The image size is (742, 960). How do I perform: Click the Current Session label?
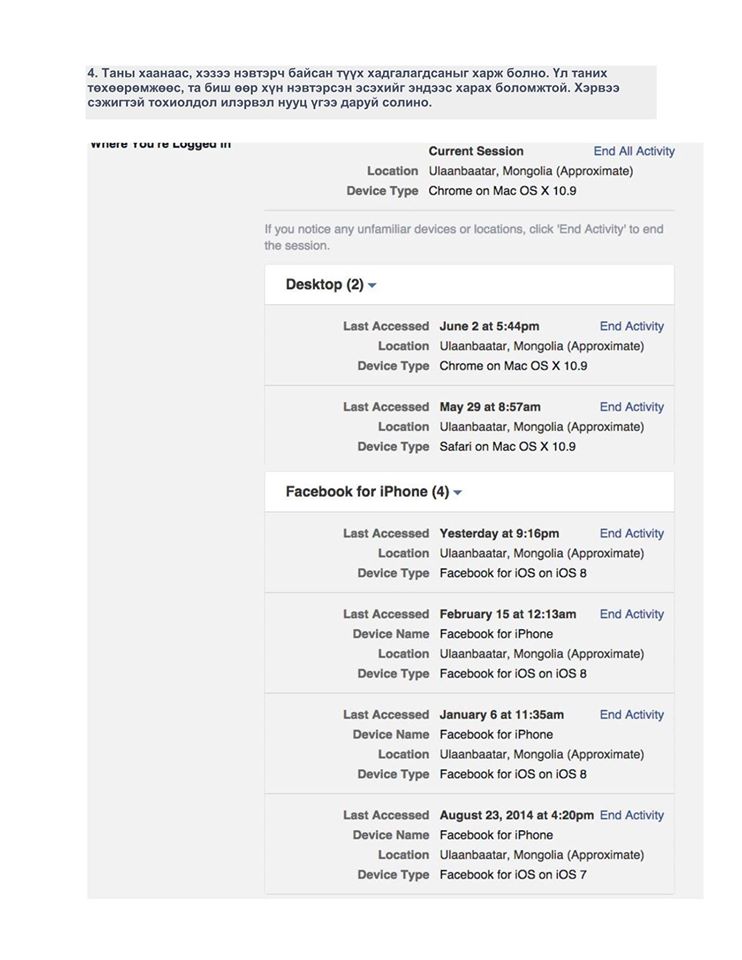476,151
